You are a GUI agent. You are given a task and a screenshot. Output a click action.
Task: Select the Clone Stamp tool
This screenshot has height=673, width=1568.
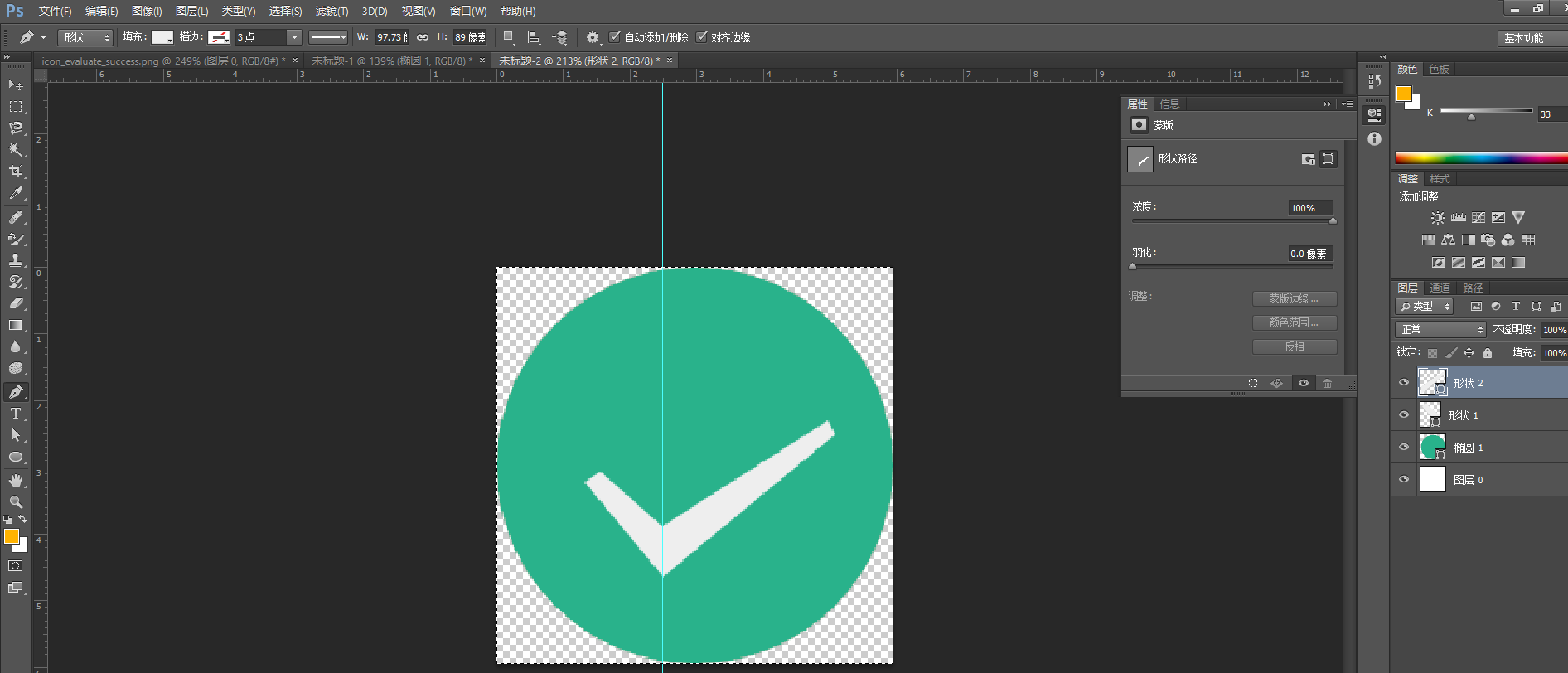[16, 260]
